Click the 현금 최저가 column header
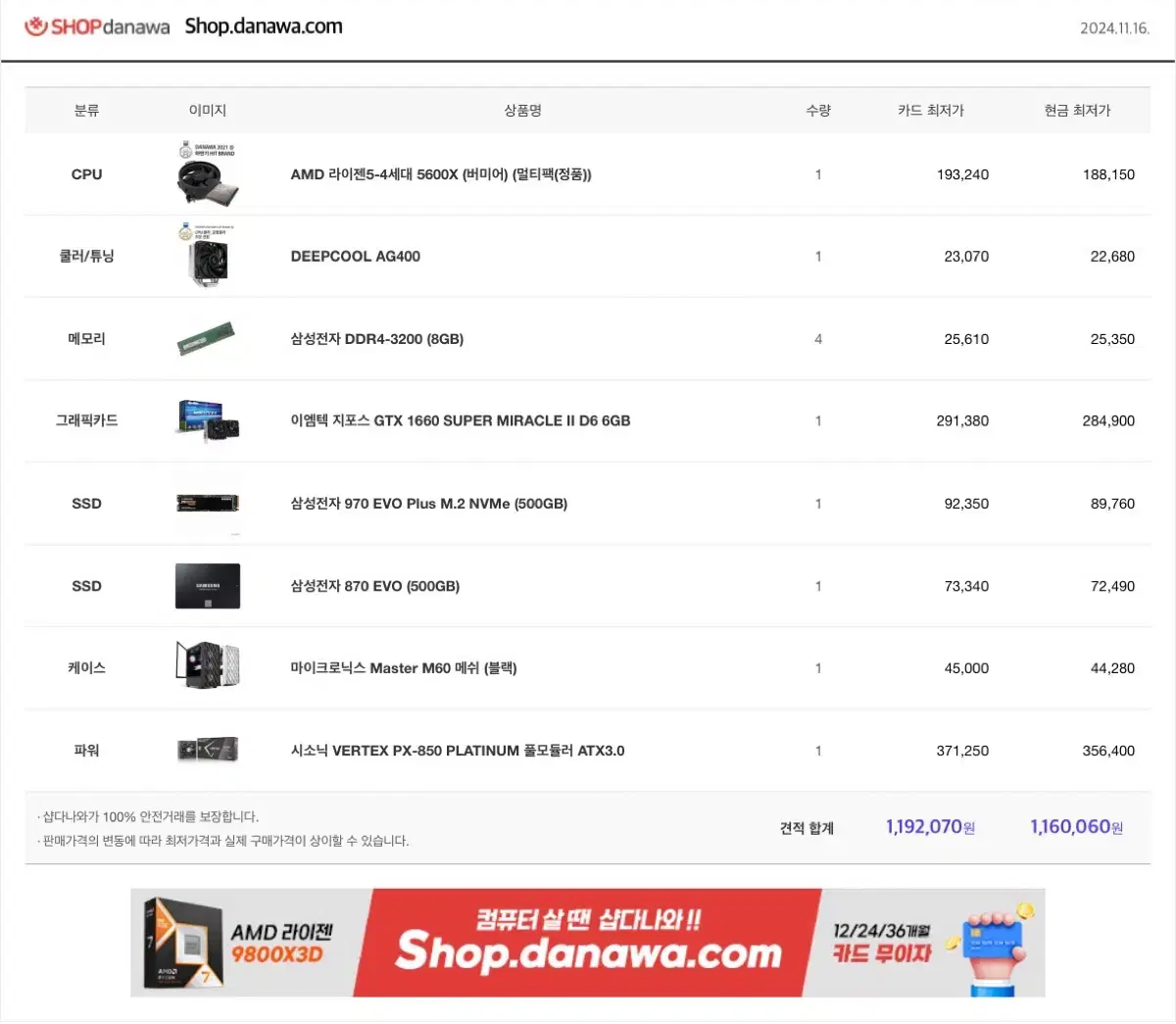1176x1024 pixels. (x=1077, y=111)
